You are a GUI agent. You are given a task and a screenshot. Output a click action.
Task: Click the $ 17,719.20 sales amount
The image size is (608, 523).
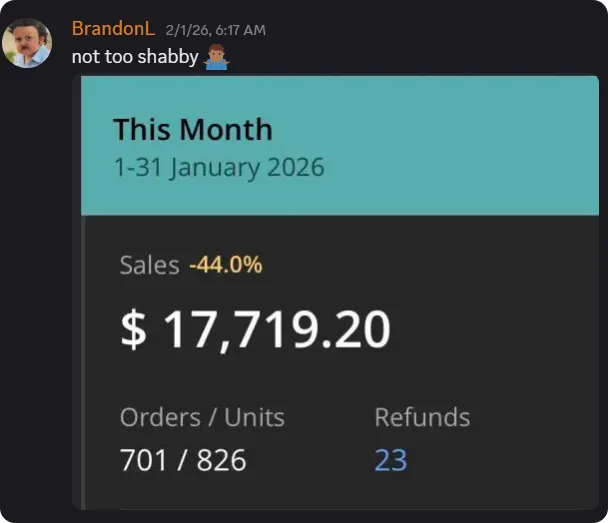click(x=255, y=330)
